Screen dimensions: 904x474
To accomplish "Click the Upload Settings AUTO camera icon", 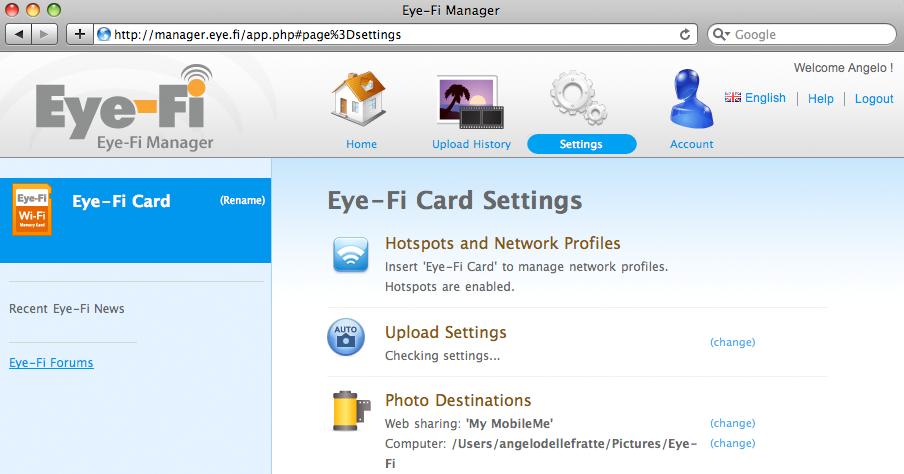I will [x=346, y=337].
